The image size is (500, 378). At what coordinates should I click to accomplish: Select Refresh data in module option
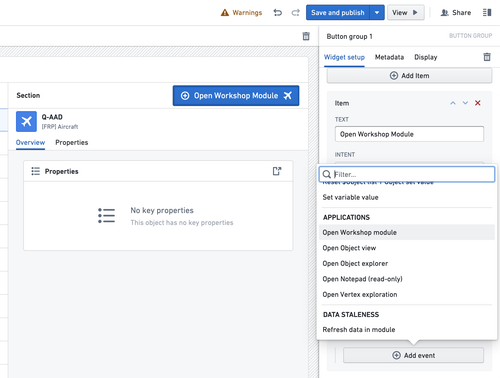click(407, 329)
